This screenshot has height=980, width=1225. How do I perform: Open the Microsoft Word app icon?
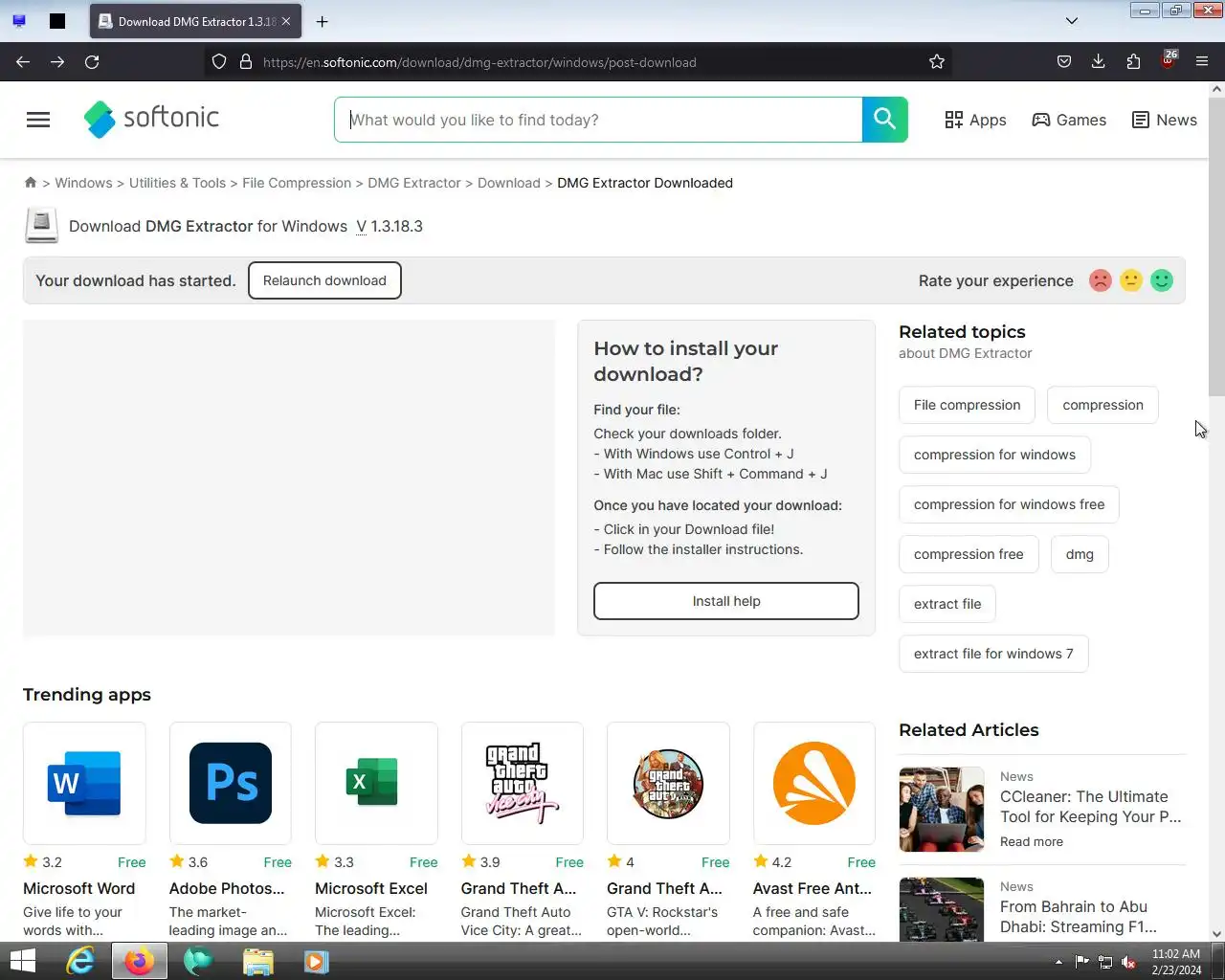coord(84,783)
